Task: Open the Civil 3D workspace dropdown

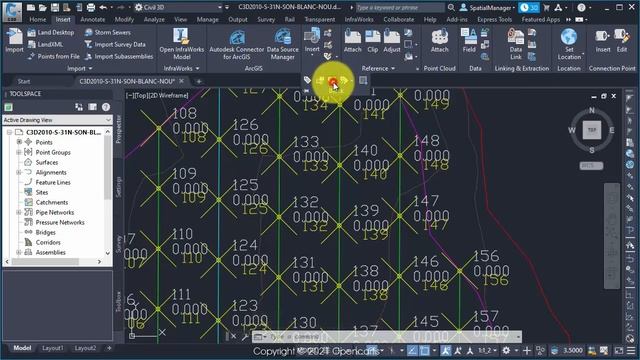Action: tap(178, 7)
